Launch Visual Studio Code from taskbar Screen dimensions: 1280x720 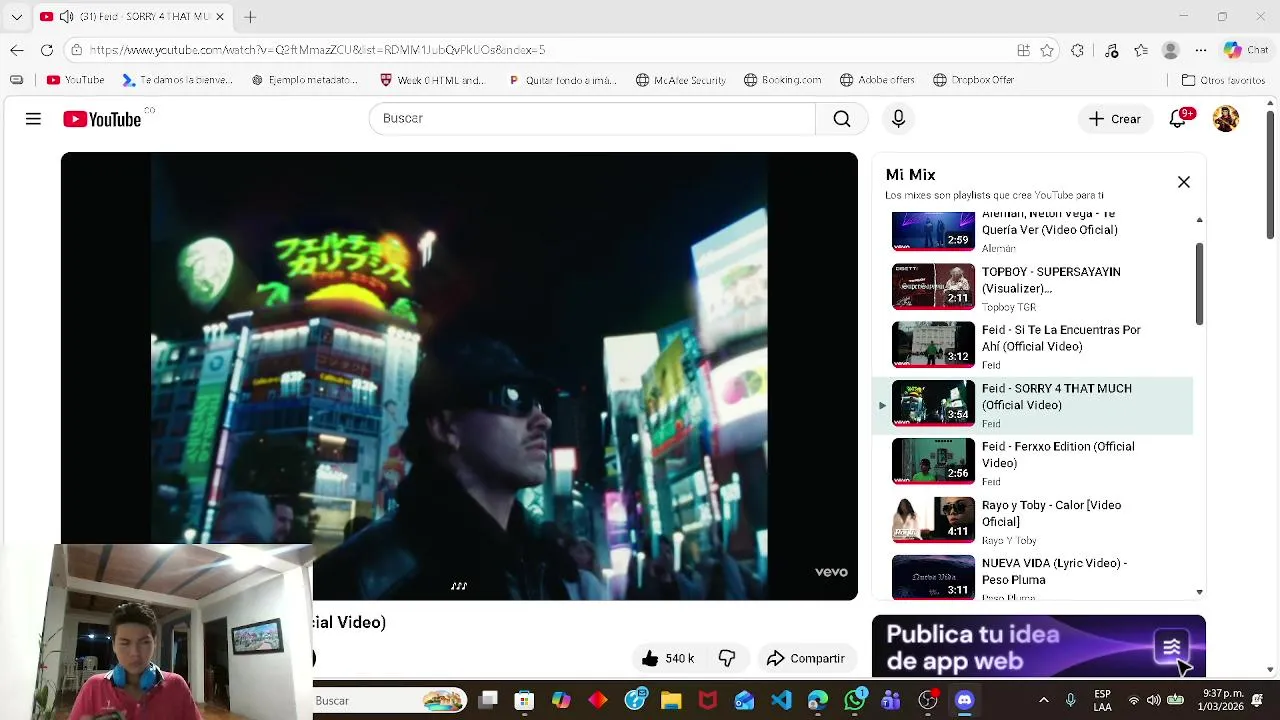click(781, 700)
